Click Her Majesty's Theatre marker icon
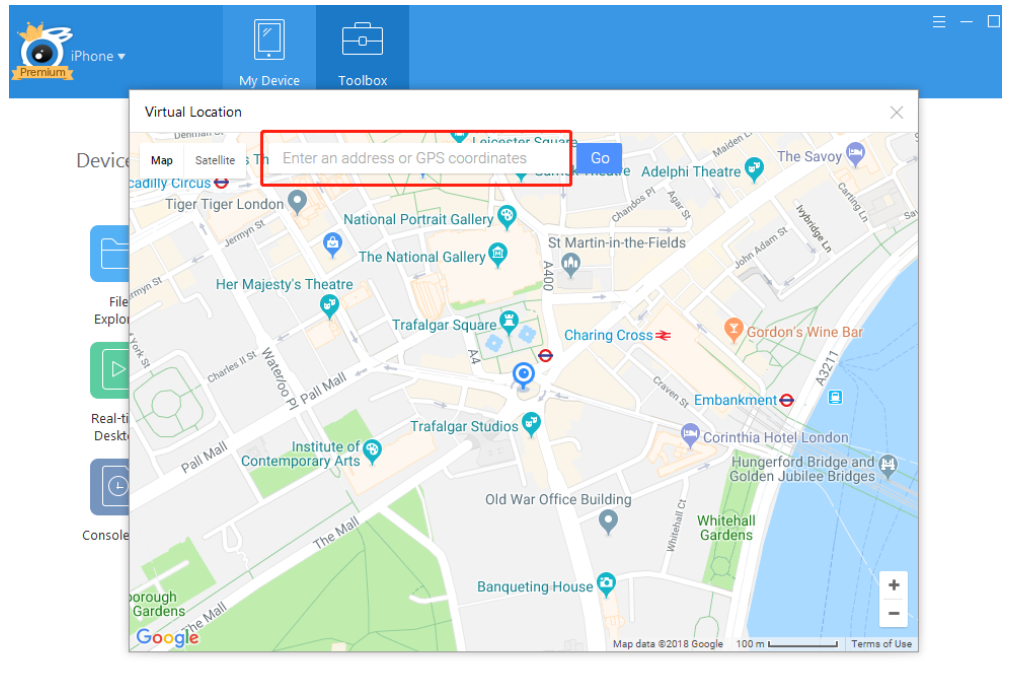Viewport: 1009px width, 678px height. [x=329, y=306]
